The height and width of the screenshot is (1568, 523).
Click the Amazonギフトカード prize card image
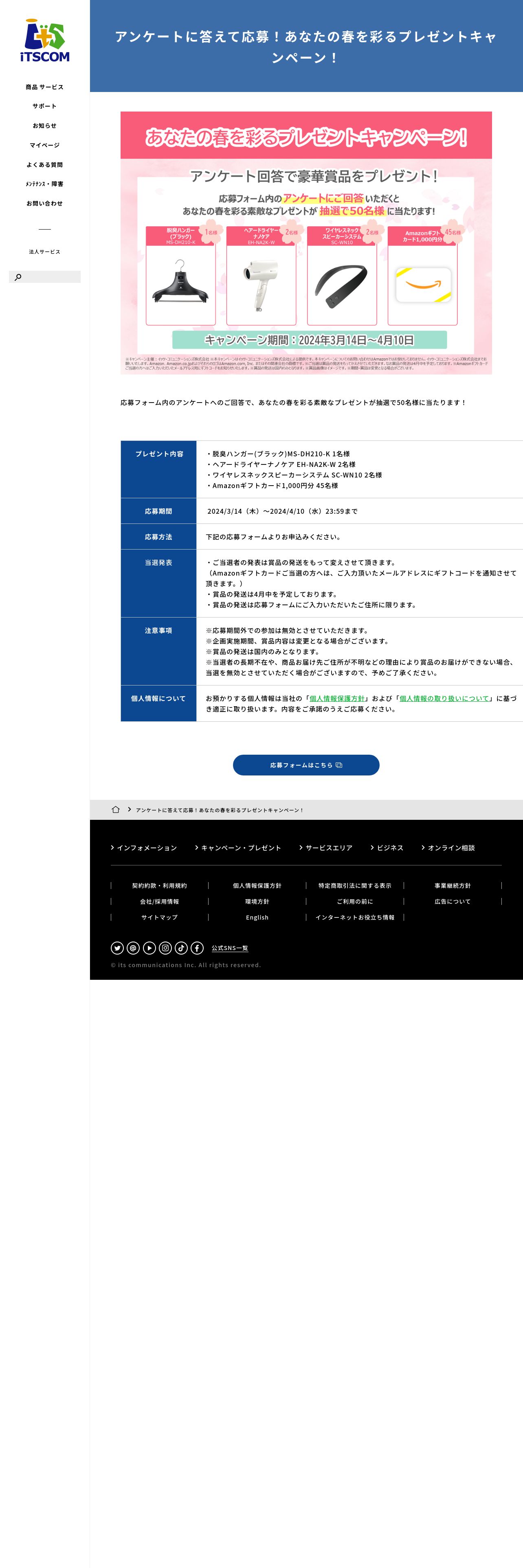point(422,276)
